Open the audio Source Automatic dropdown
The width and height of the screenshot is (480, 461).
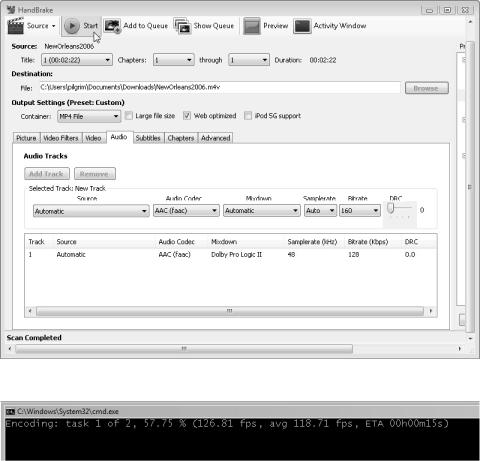click(91, 211)
